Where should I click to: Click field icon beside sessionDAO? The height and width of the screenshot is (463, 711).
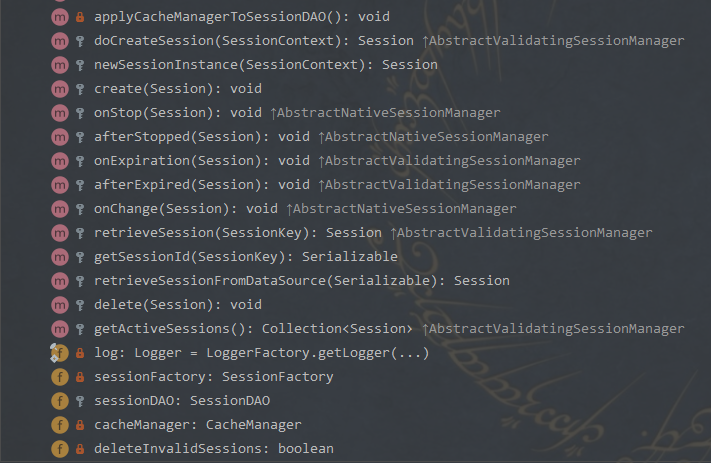pos(60,401)
